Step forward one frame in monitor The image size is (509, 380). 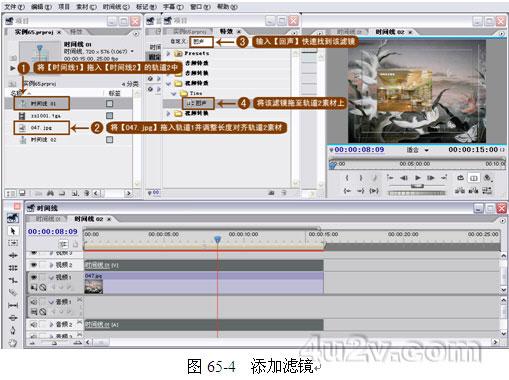(x=431, y=178)
